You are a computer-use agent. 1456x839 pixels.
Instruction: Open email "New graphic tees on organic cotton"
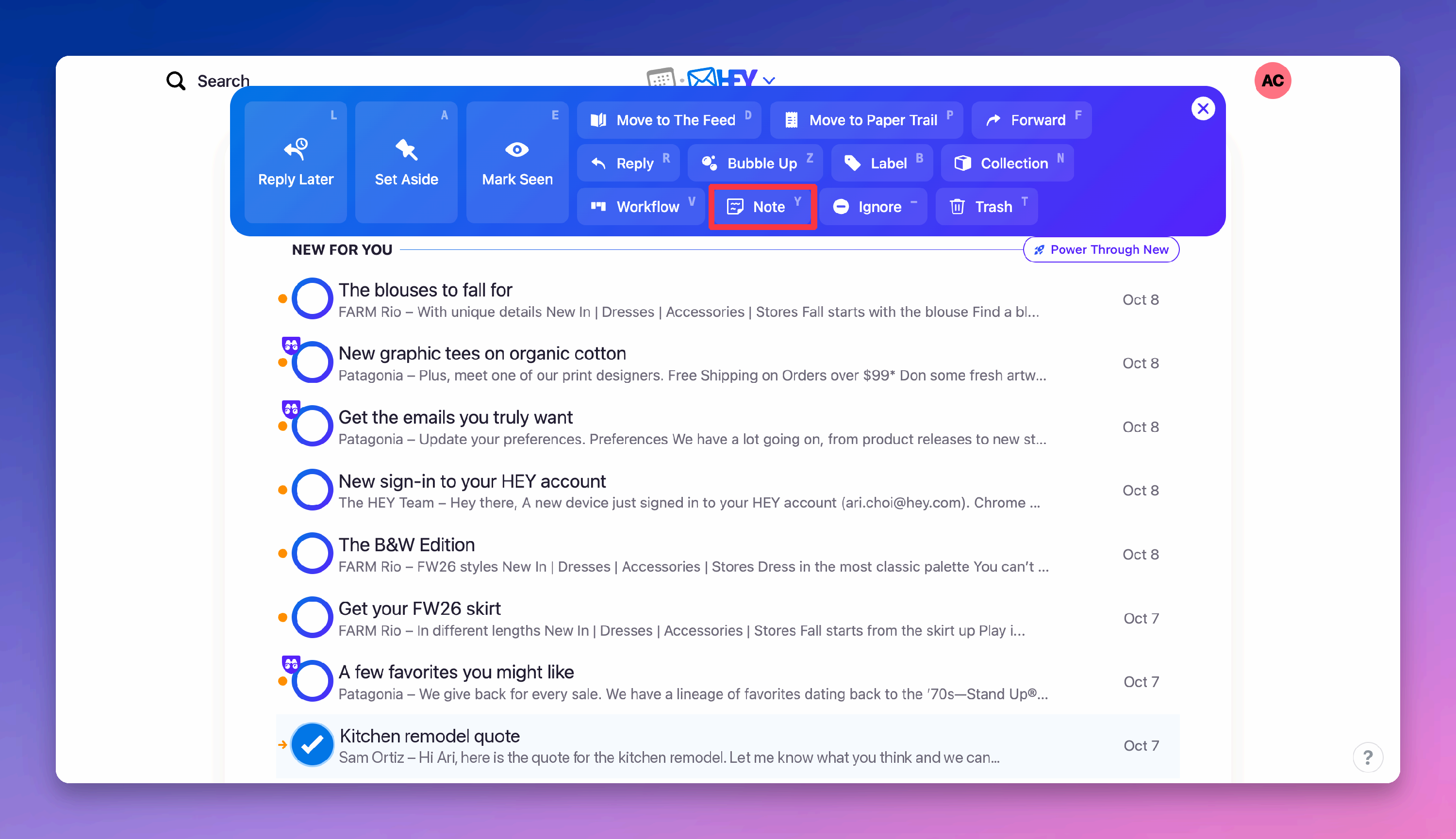(x=728, y=363)
